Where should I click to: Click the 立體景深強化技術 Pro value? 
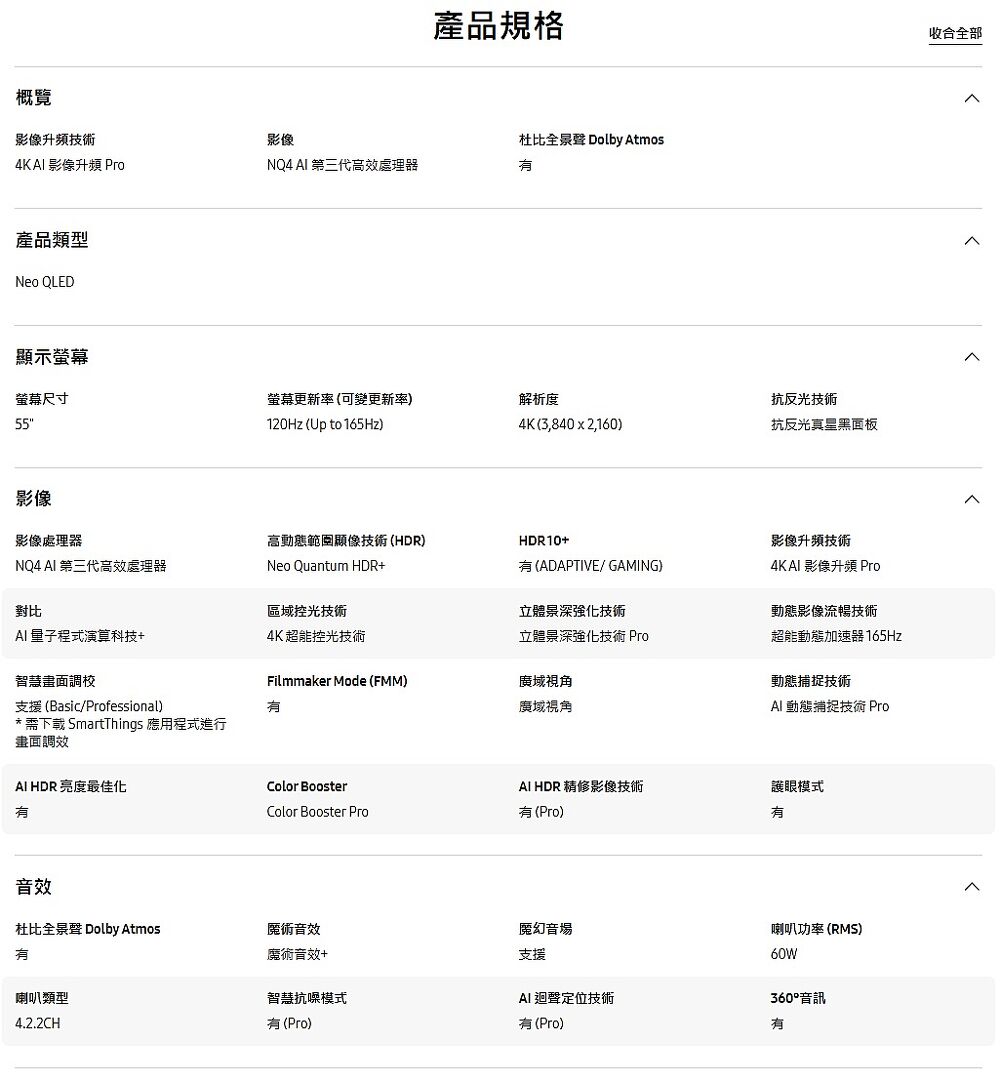583,636
